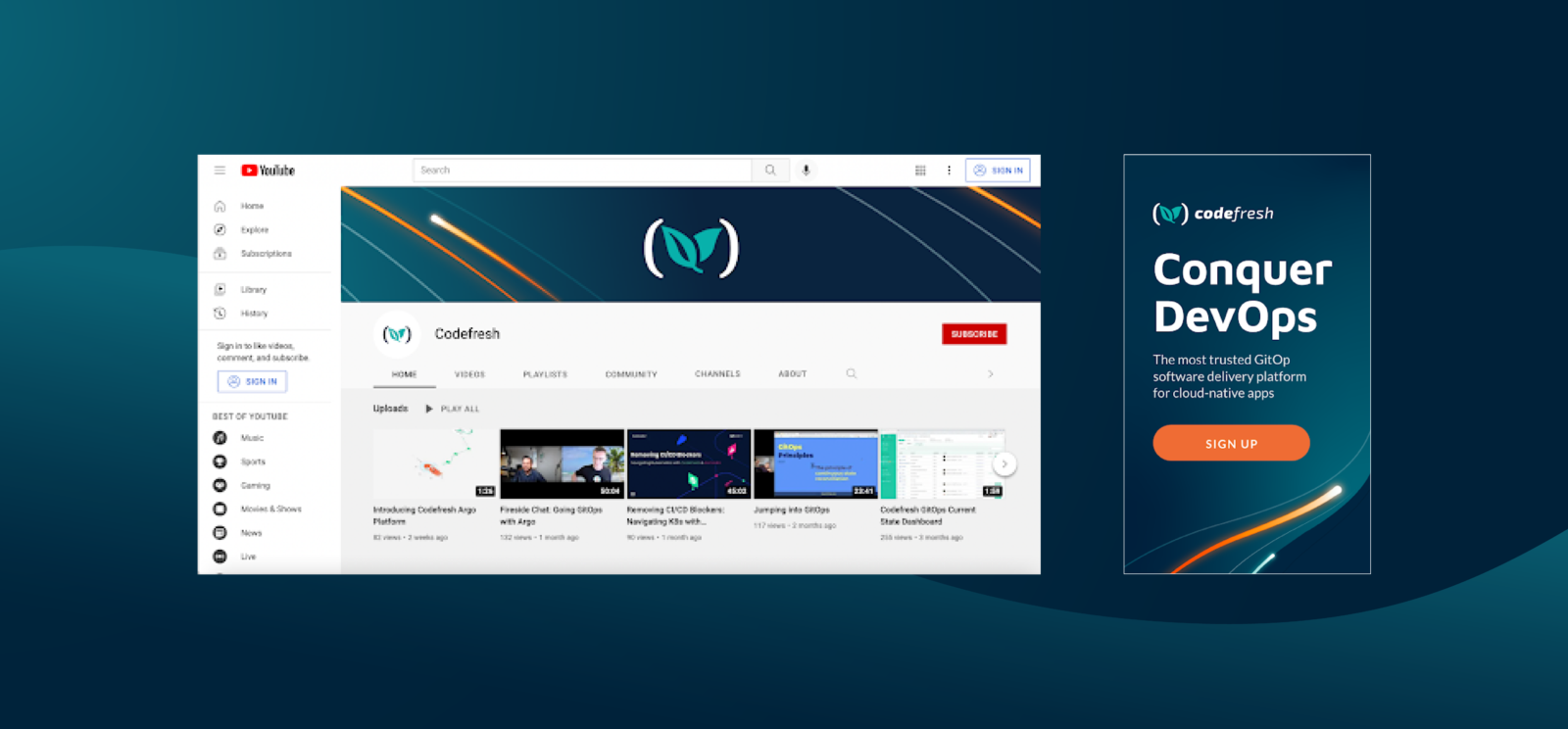Switch to Channels tab

click(718, 374)
